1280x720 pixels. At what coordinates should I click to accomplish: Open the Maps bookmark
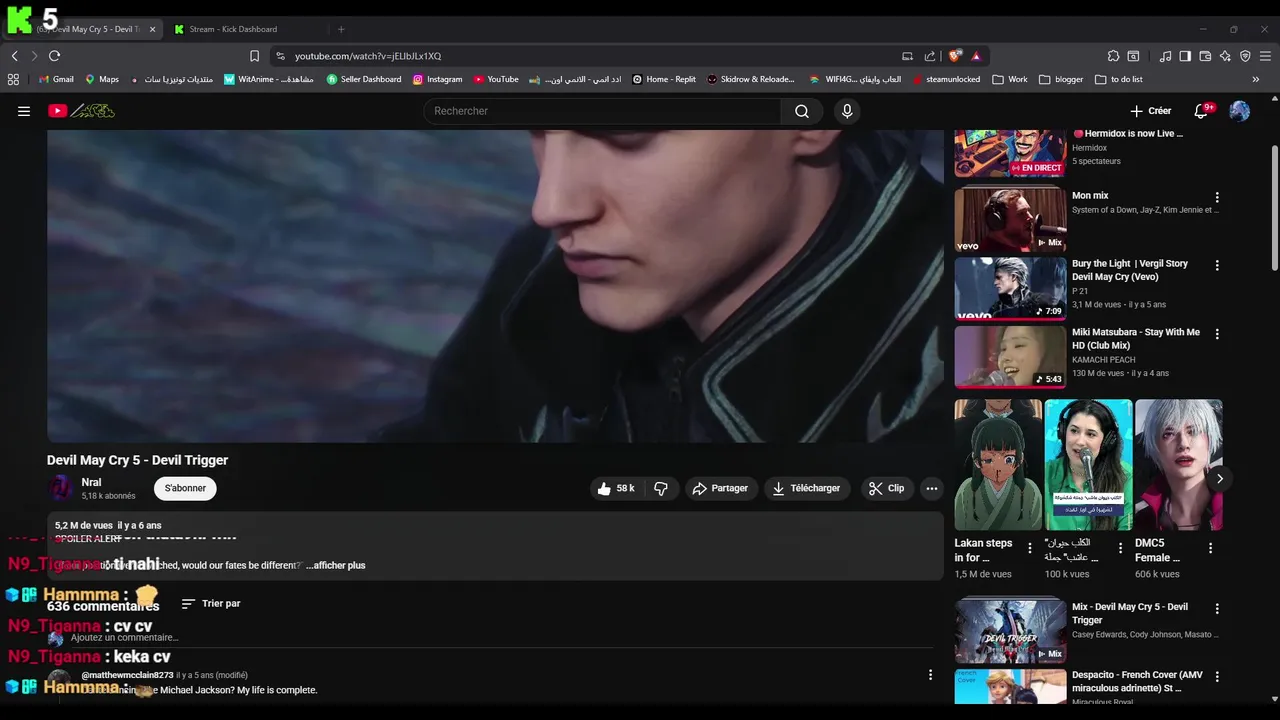[102, 79]
